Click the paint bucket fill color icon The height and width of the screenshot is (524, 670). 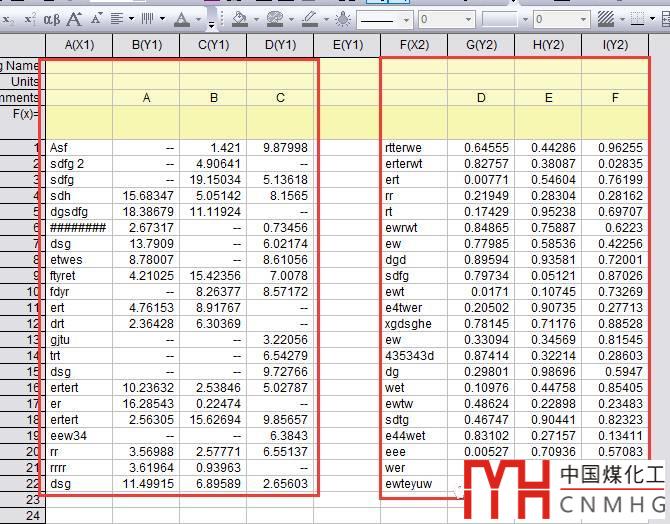(239, 19)
